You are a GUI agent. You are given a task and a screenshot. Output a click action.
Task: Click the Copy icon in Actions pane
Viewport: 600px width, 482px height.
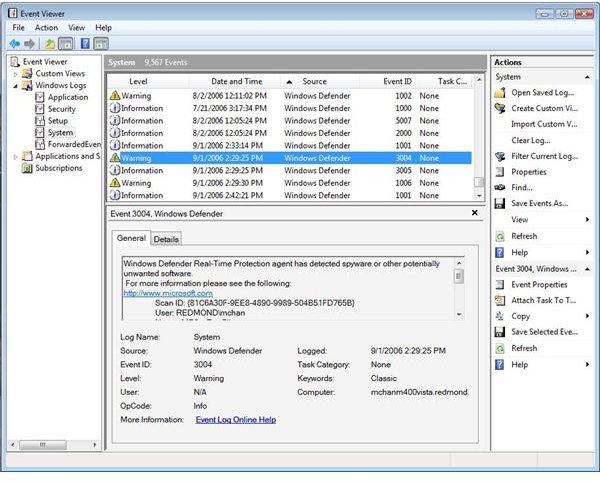coord(500,316)
